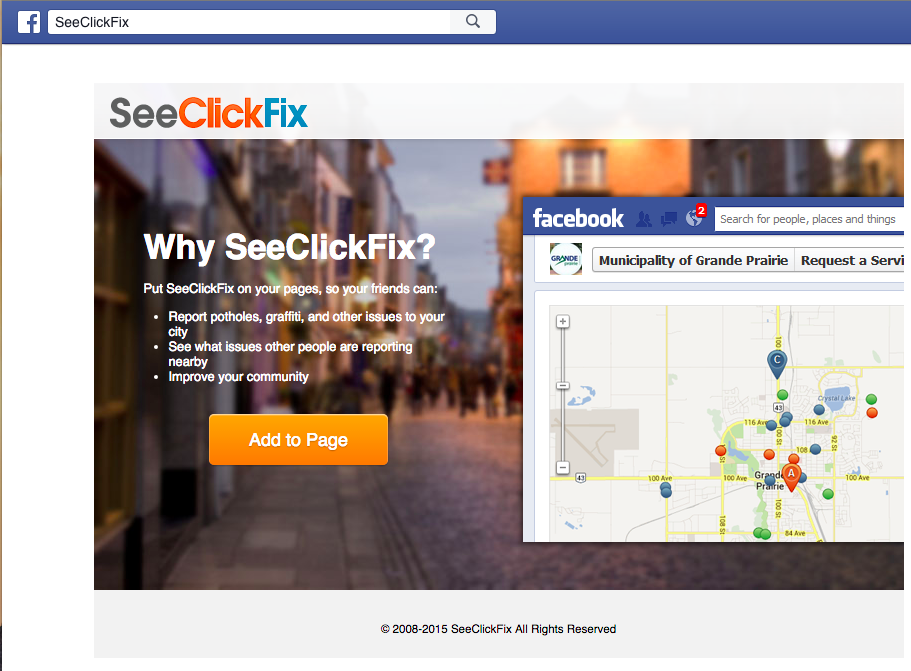Select the orange A map marker
The height and width of the screenshot is (671, 911).
pos(791,477)
